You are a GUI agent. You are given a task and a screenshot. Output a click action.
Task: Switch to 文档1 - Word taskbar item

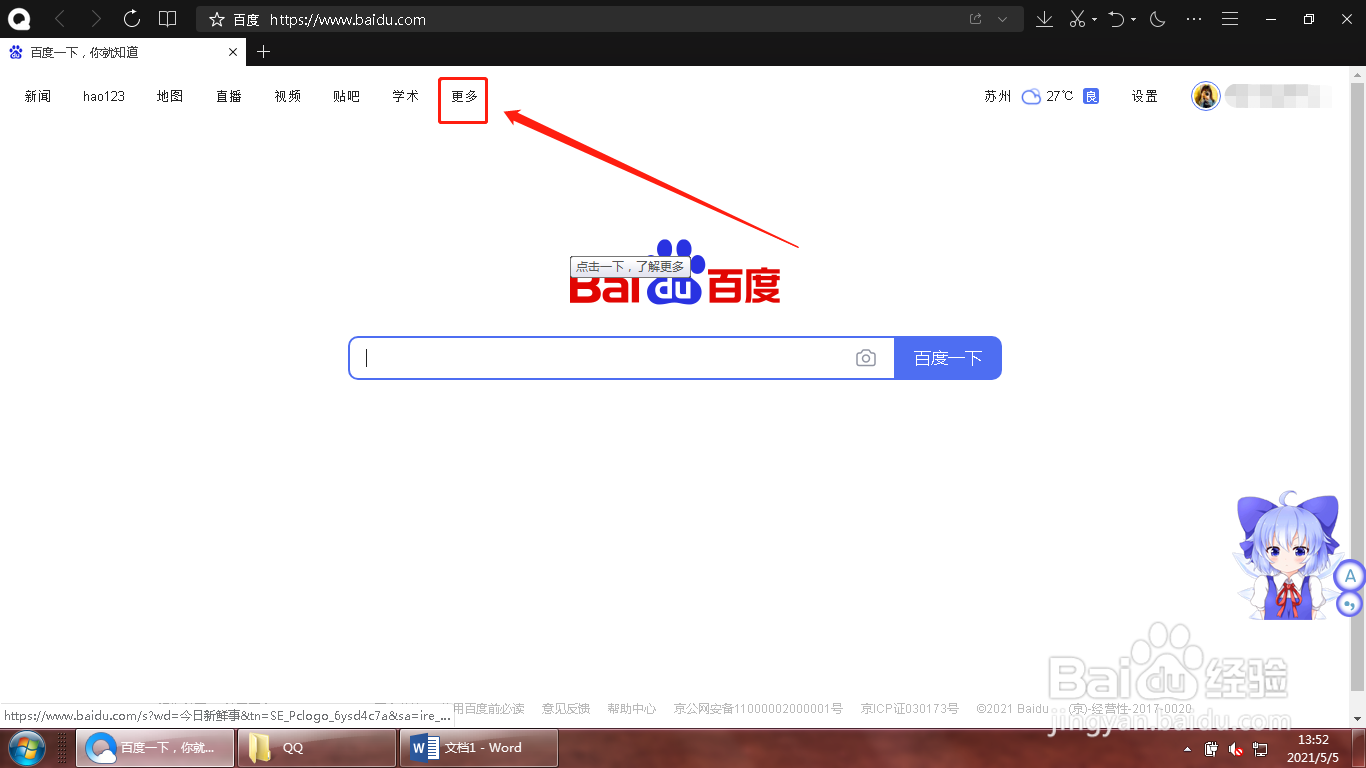(479, 748)
